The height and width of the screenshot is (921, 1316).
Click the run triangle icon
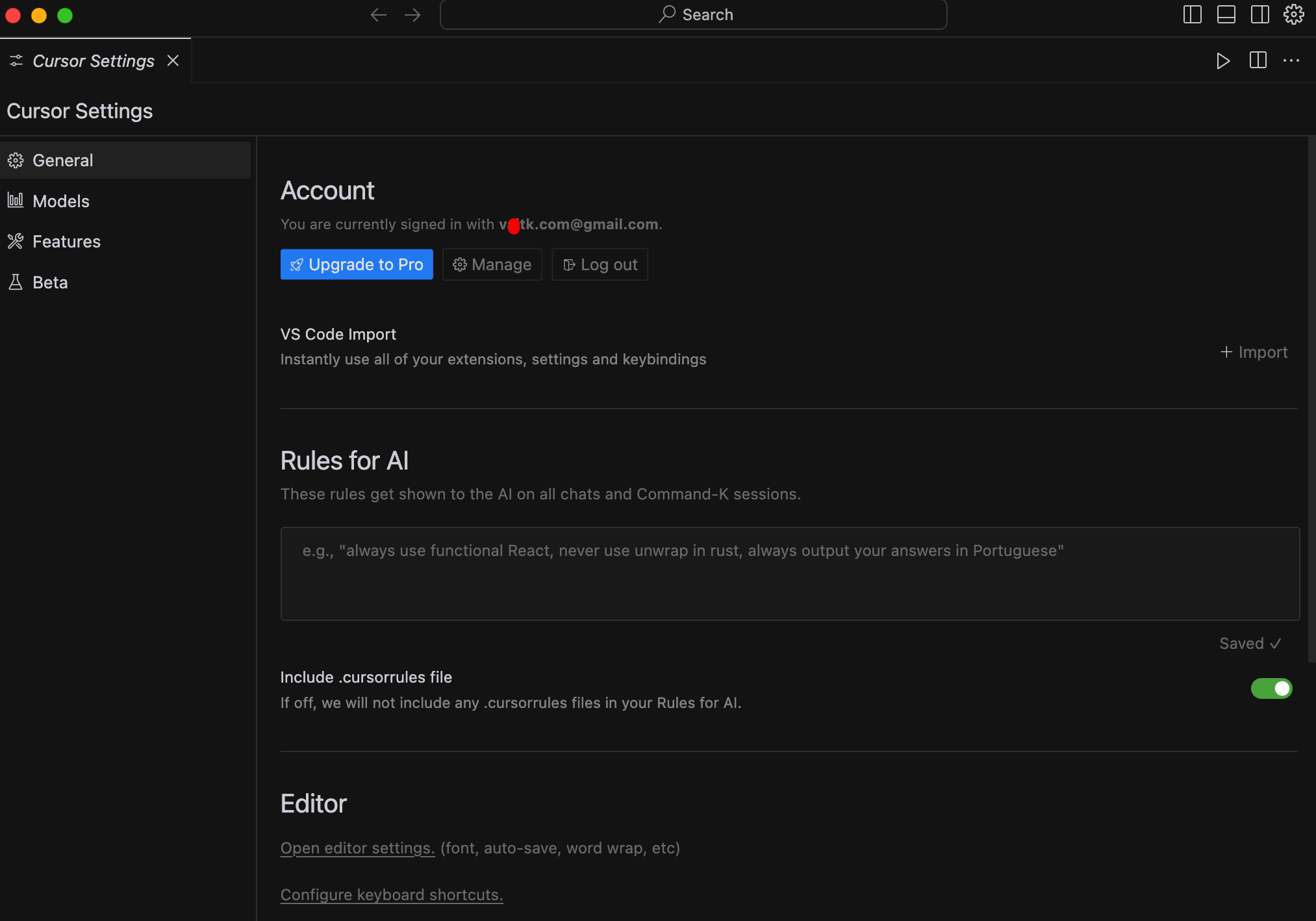point(1223,61)
